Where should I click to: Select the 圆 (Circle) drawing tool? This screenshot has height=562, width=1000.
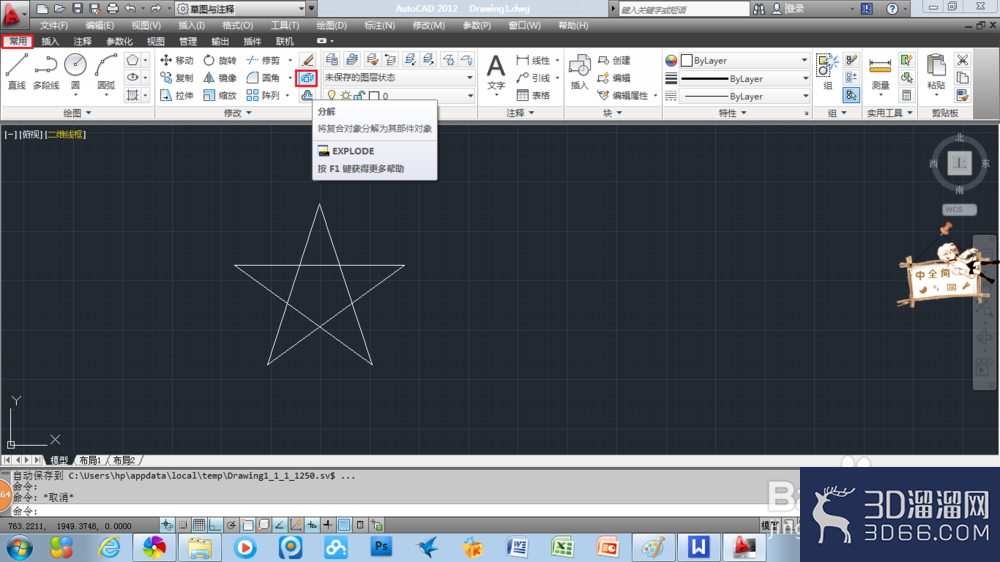(x=75, y=71)
